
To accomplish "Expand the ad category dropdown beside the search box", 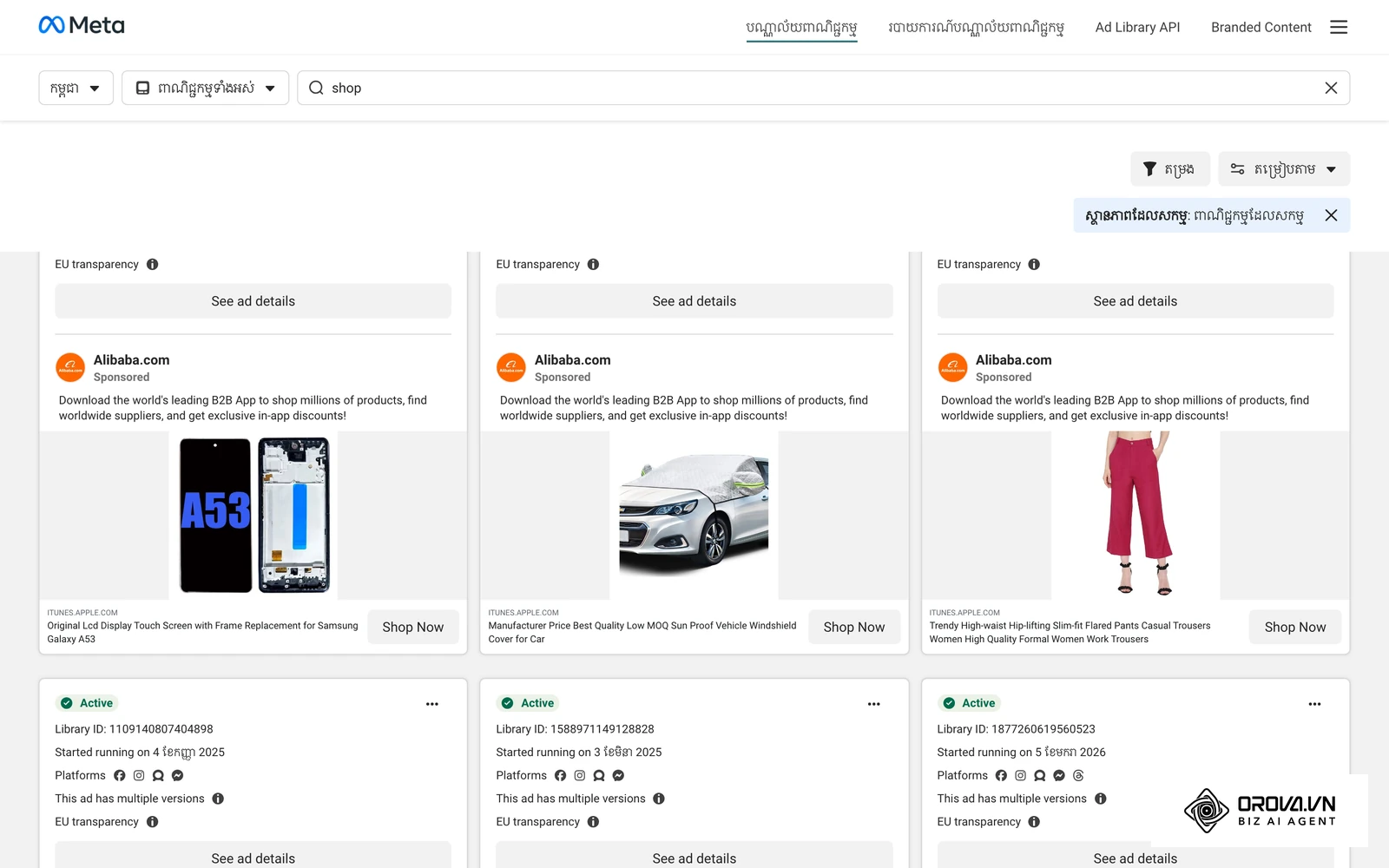I will pyautogui.click(x=205, y=88).
